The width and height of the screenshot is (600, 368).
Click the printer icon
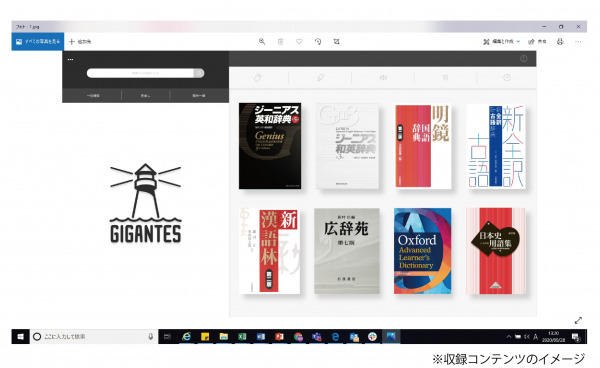tap(560, 41)
